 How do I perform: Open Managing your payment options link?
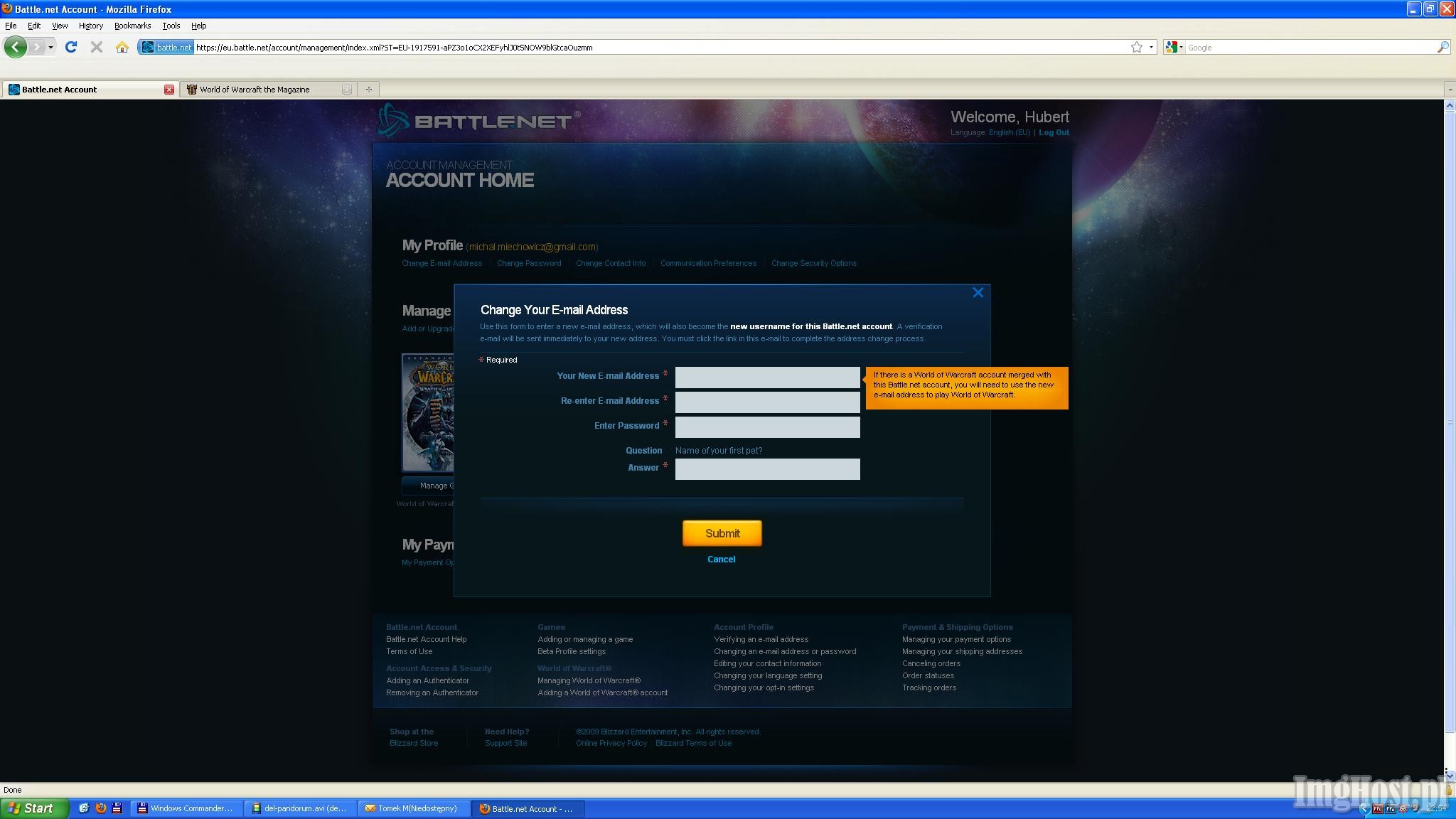click(956, 639)
